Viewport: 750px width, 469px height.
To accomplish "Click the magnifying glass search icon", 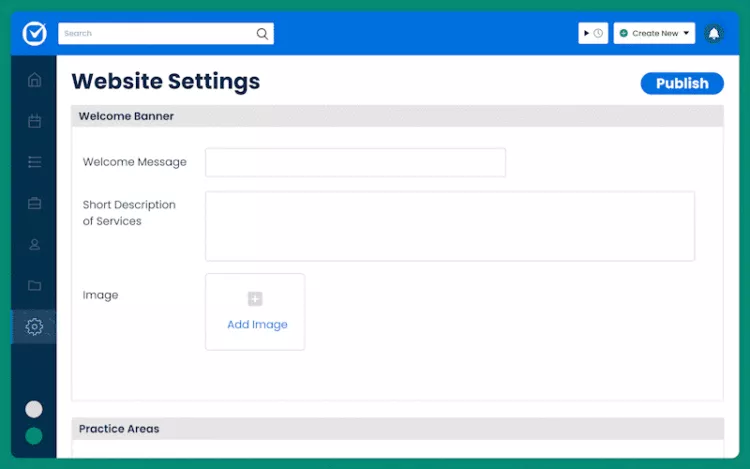I will tap(262, 33).
